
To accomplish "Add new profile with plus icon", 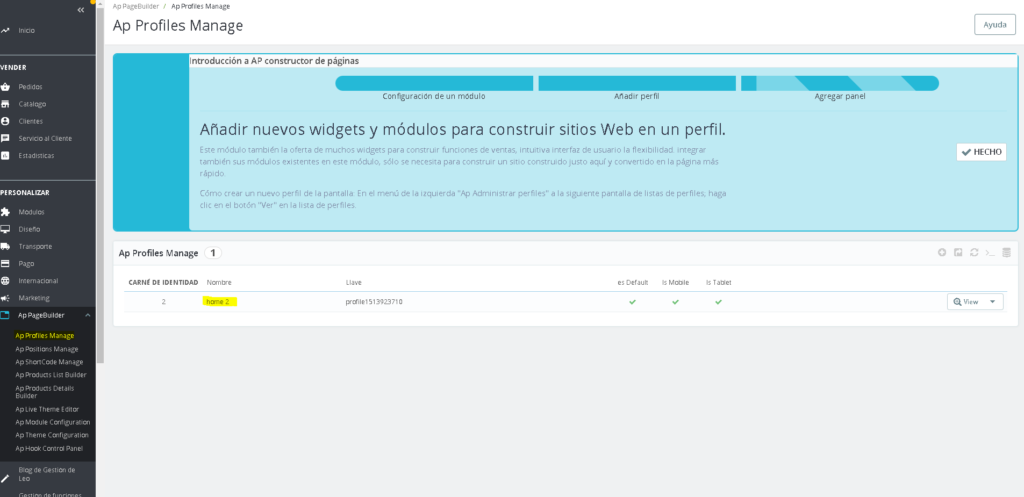I will [x=942, y=253].
